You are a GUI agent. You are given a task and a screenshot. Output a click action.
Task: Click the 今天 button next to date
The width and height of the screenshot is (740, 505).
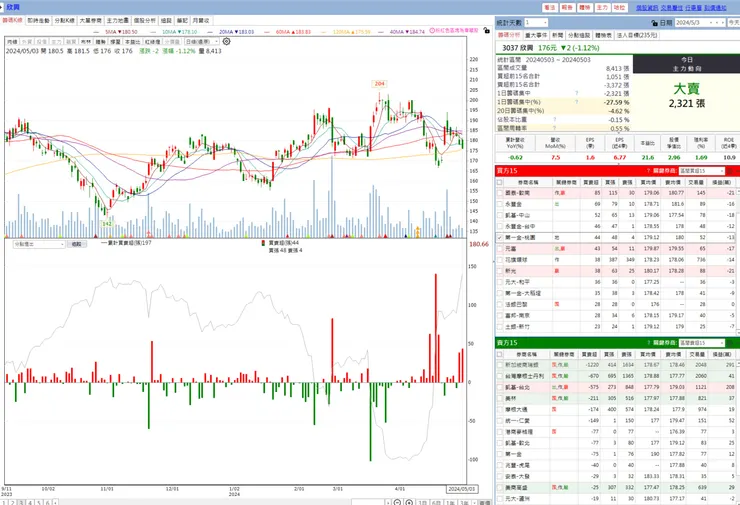[734, 23]
